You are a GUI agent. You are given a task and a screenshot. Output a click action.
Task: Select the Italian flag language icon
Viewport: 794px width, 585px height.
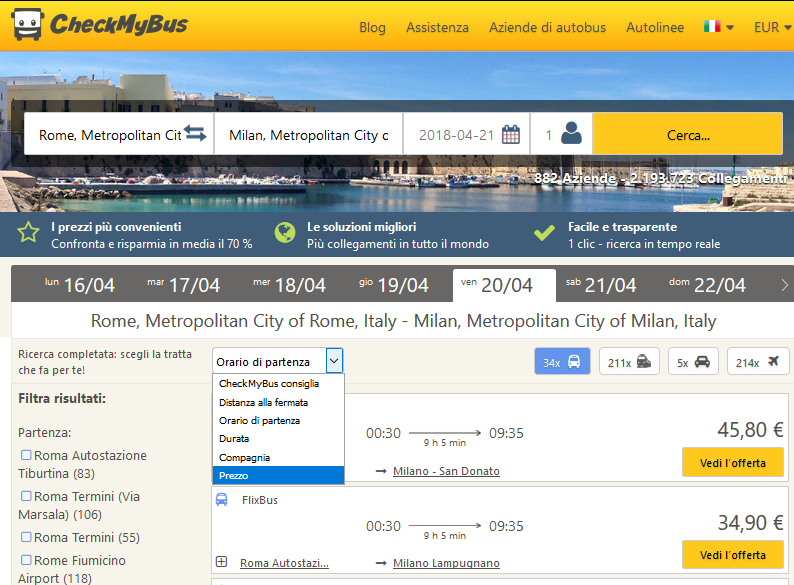pos(712,26)
